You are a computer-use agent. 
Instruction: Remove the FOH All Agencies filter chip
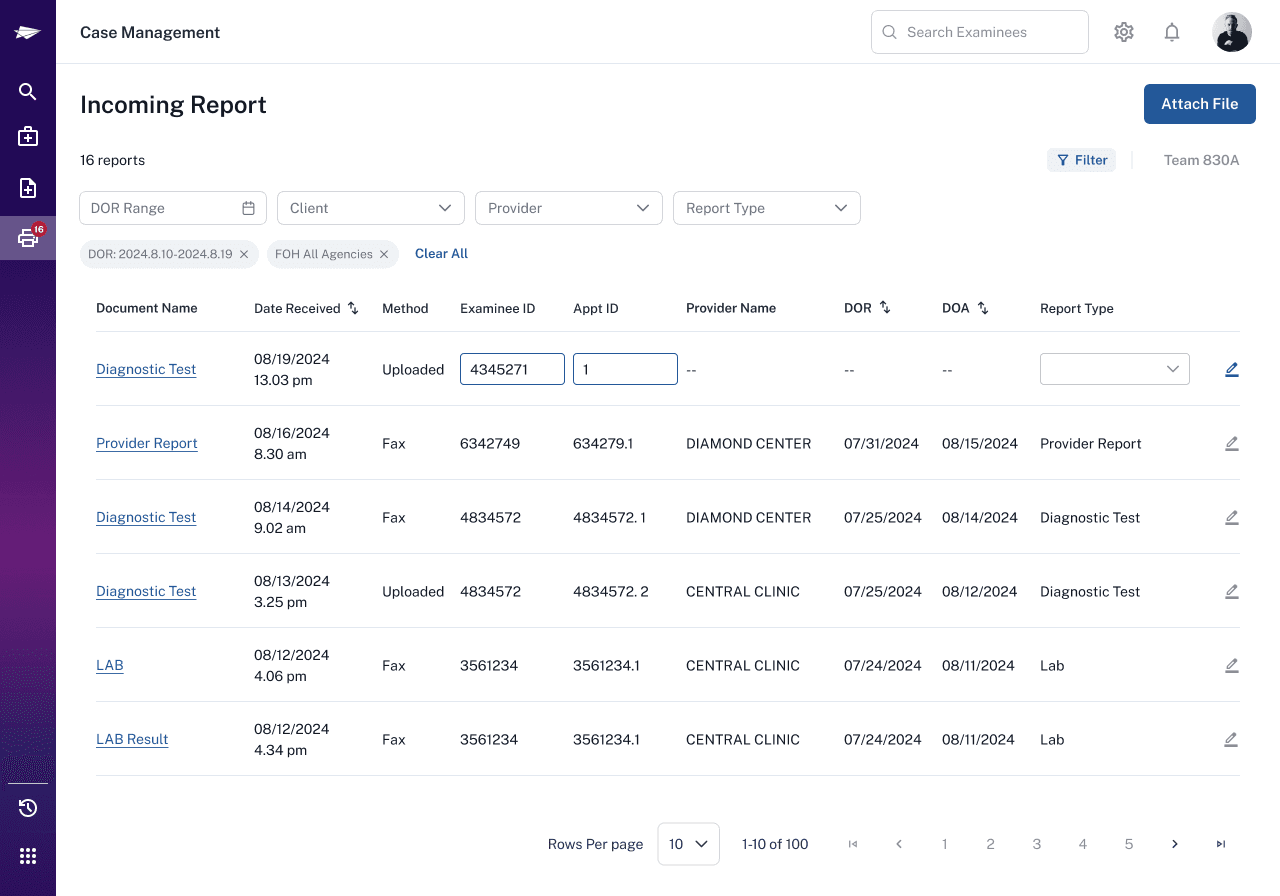coord(383,254)
